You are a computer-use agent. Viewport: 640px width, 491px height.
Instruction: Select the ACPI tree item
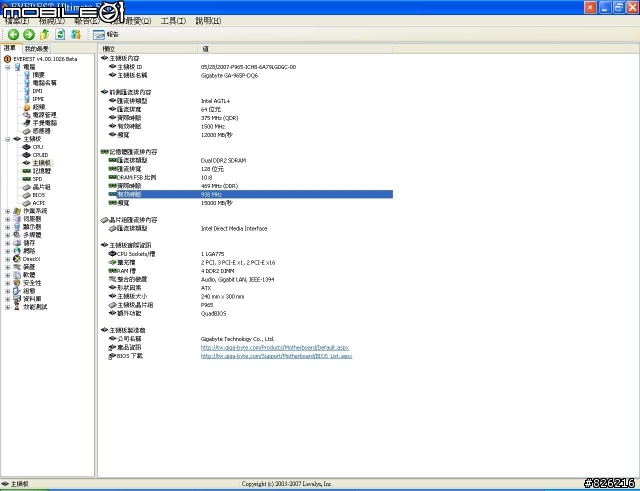pyautogui.click(x=39, y=203)
